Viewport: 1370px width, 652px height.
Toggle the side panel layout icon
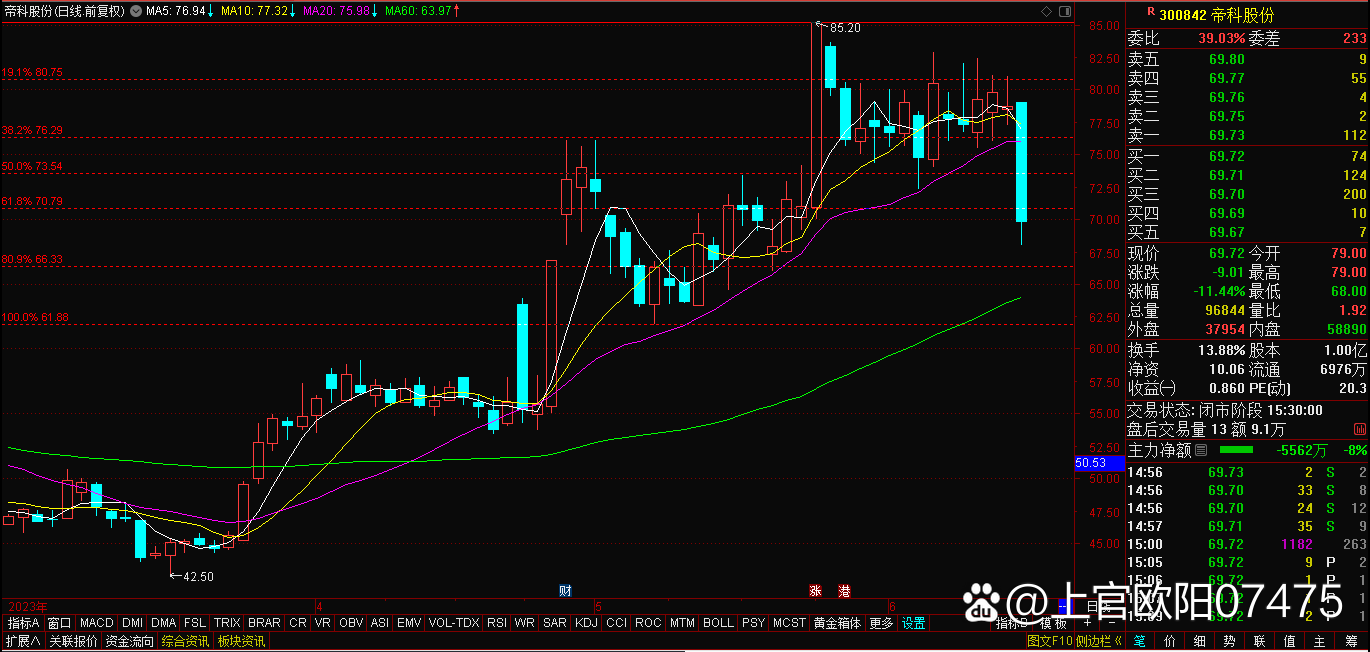pyautogui.click(x=1064, y=11)
